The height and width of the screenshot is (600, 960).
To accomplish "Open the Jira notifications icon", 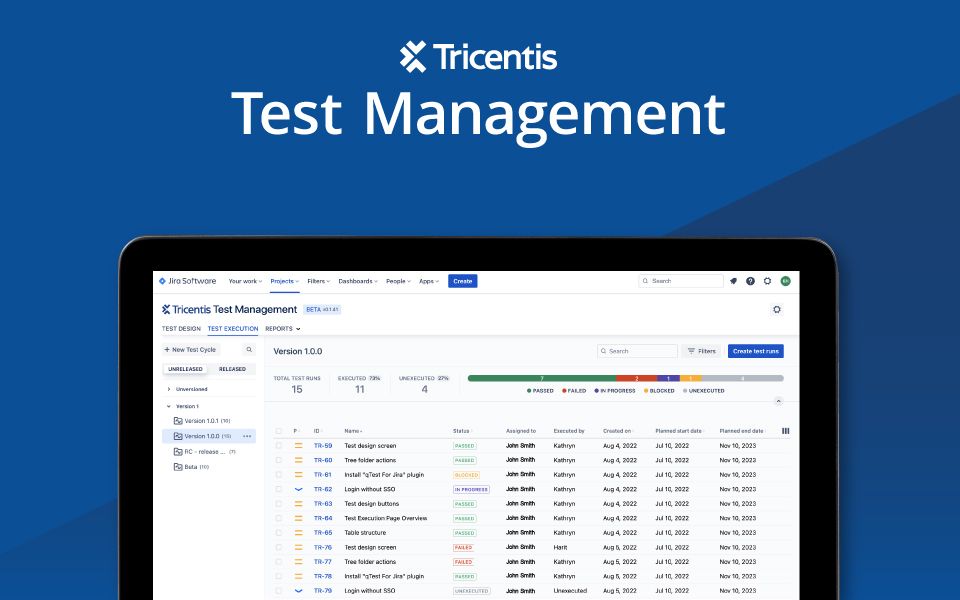I will [x=733, y=281].
